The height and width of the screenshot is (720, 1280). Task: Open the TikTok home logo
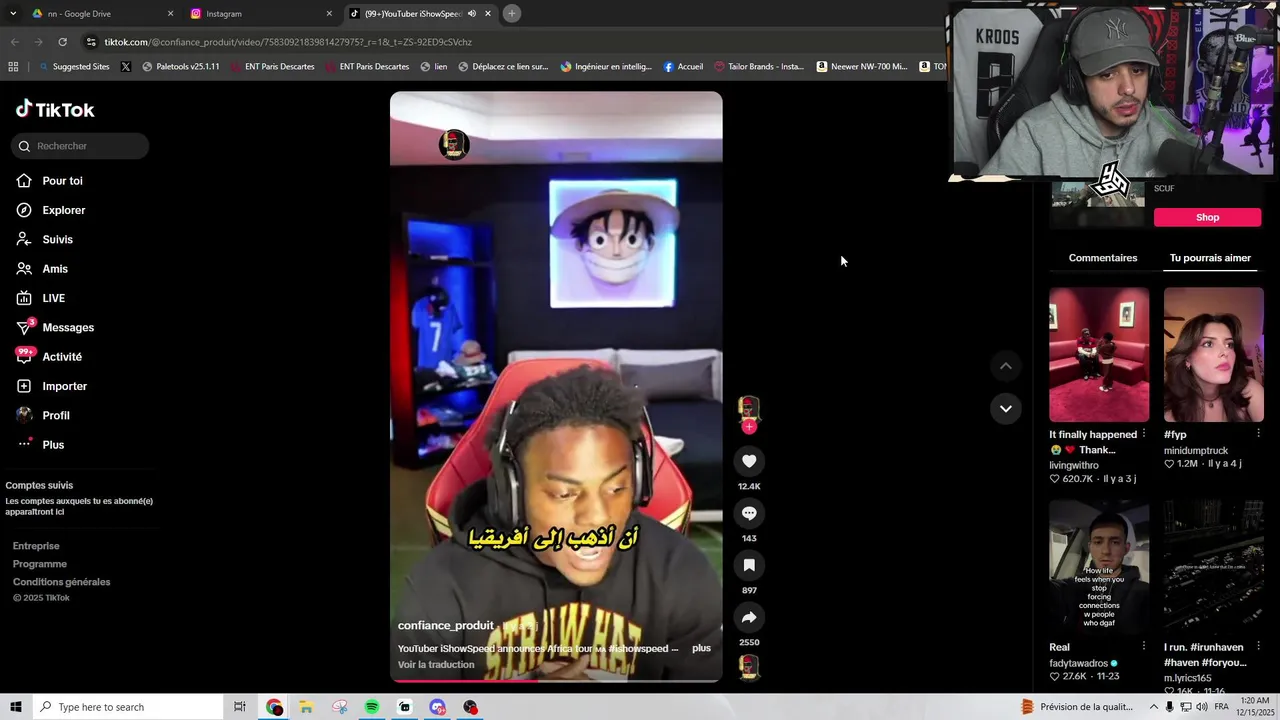click(x=55, y=109)
